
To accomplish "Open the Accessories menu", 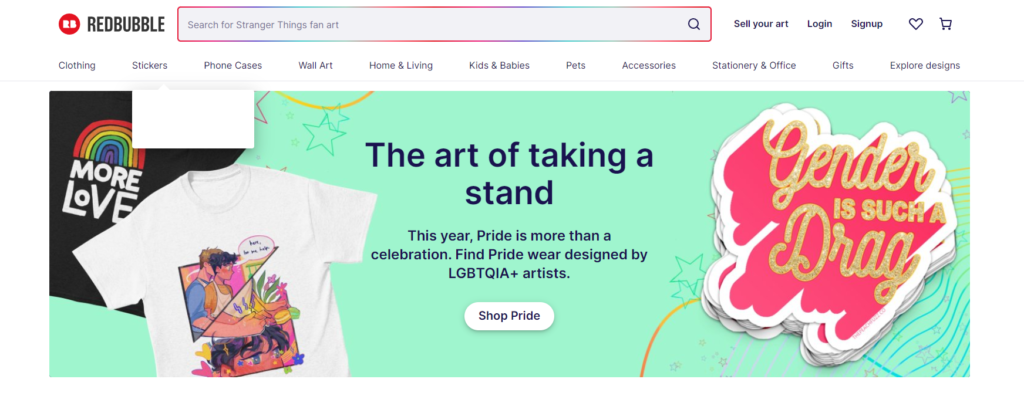I will 648,65.
